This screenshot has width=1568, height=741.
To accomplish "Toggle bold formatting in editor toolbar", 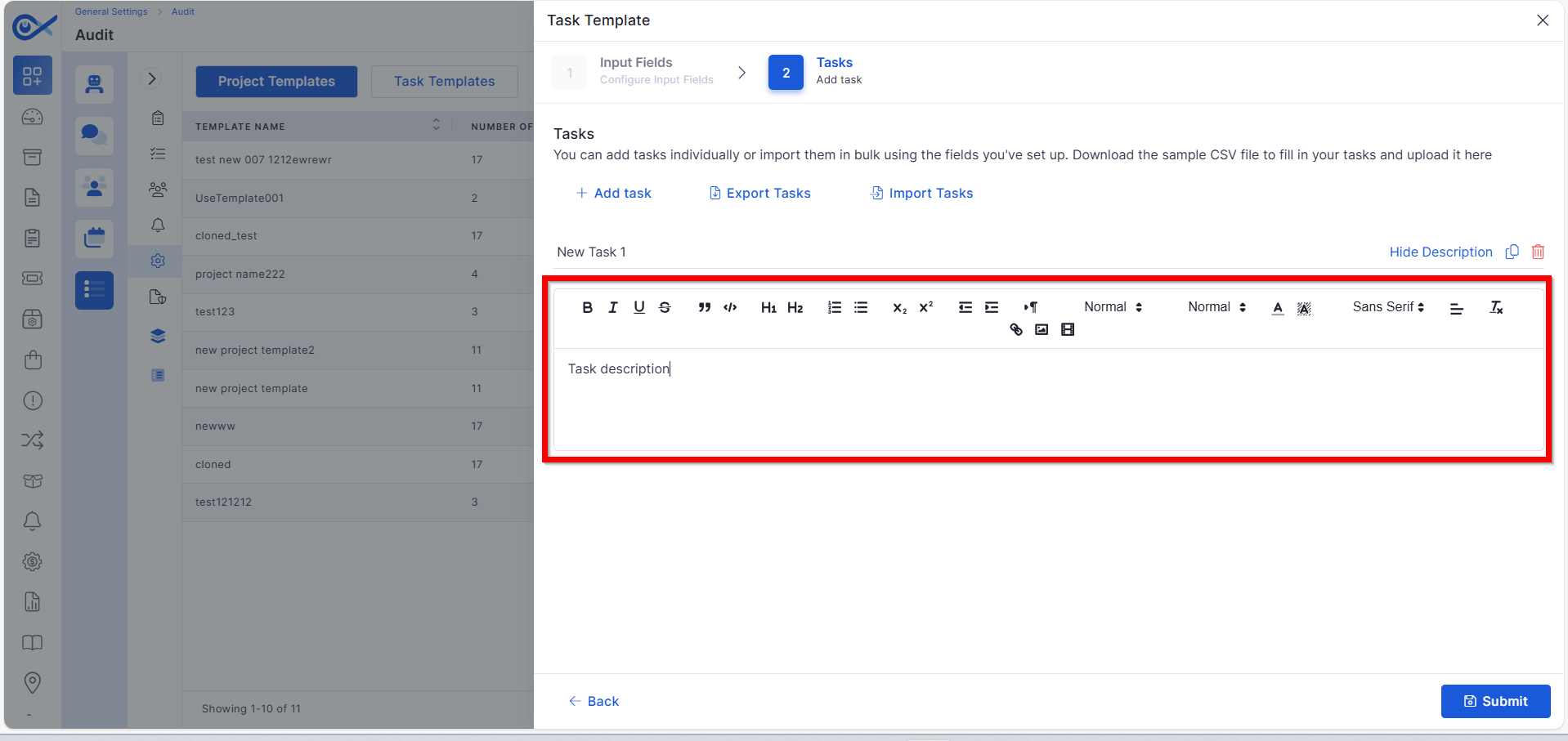I will point(587,307).
